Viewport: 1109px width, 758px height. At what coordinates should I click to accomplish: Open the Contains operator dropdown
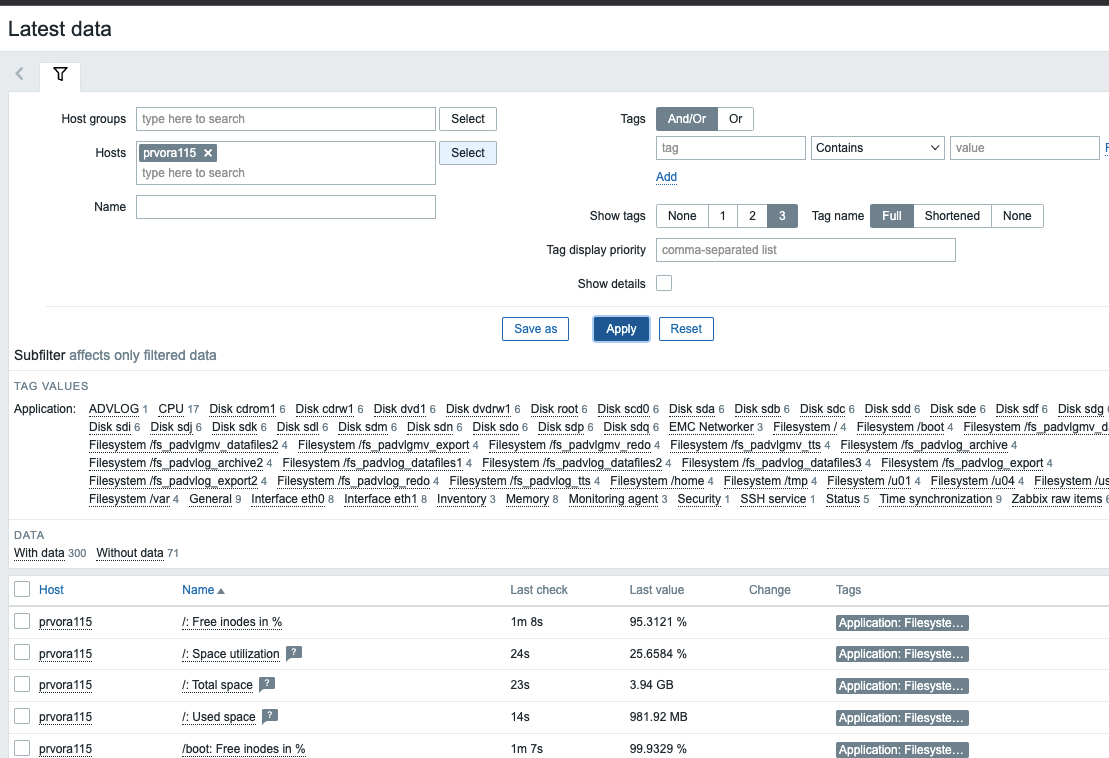(877, 147)
